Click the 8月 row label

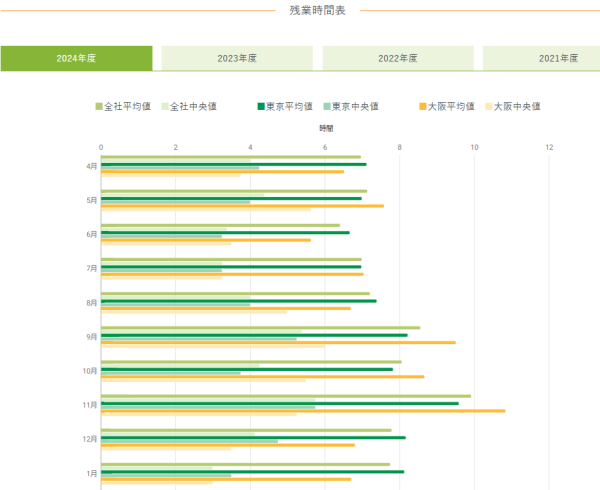(x=92, y=303)
